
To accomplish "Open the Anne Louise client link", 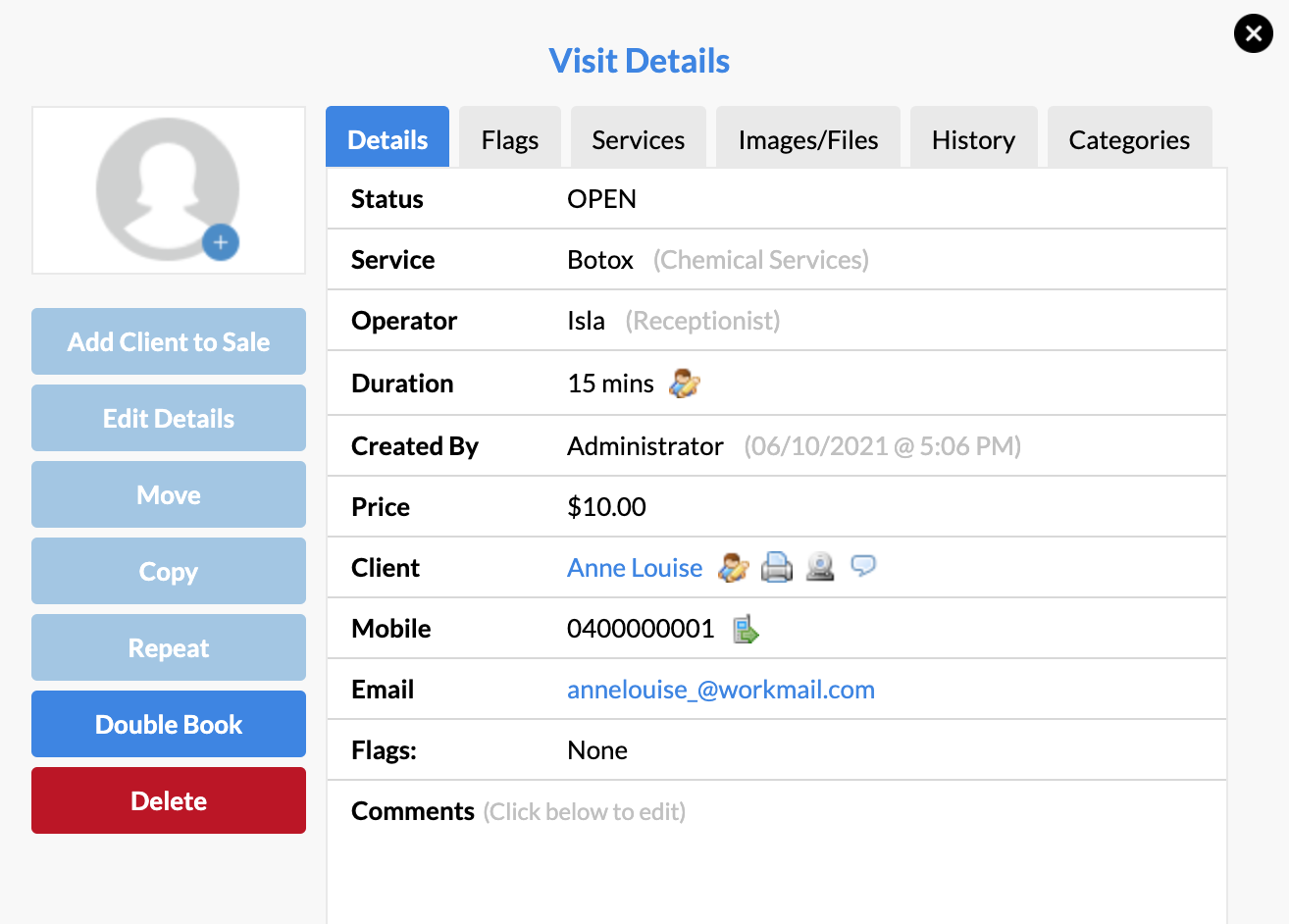I will click(635, 568).
